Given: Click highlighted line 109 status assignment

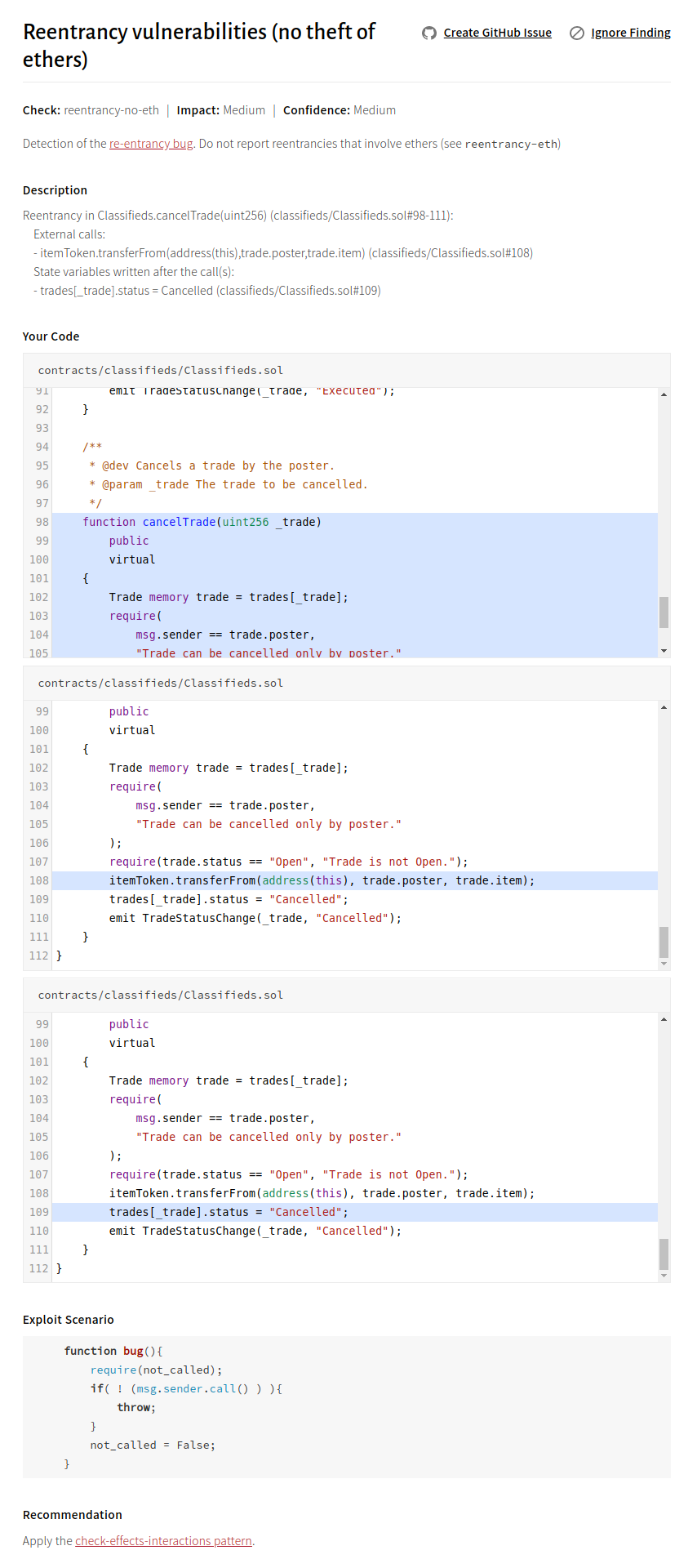Looking at the screenshot, I should click(229, 1212).
